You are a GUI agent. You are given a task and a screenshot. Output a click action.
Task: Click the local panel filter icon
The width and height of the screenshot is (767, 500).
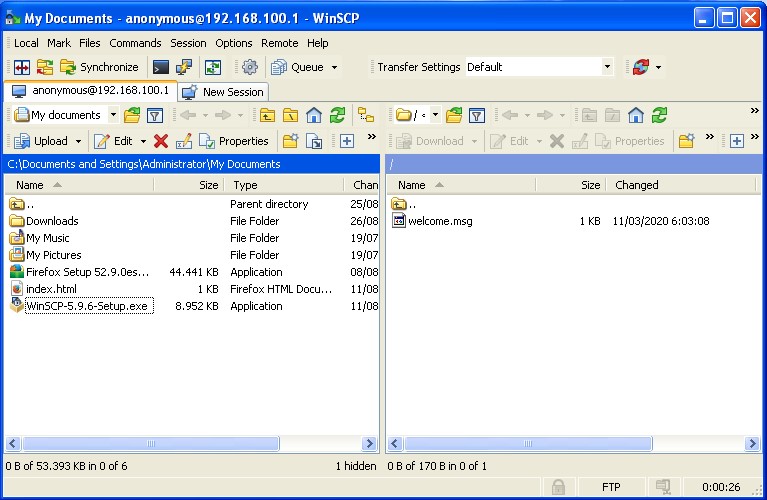tap(155, 115)
